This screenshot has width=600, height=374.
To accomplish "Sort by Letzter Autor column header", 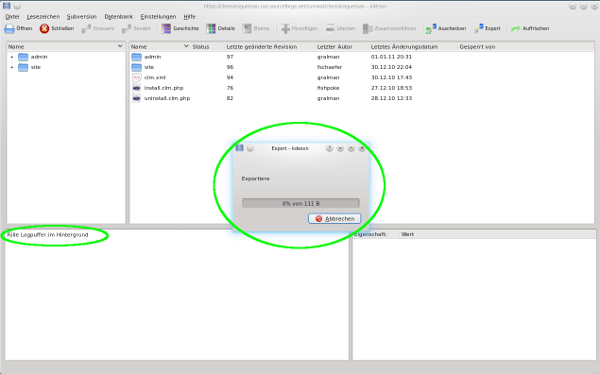I will coord(334,47).
